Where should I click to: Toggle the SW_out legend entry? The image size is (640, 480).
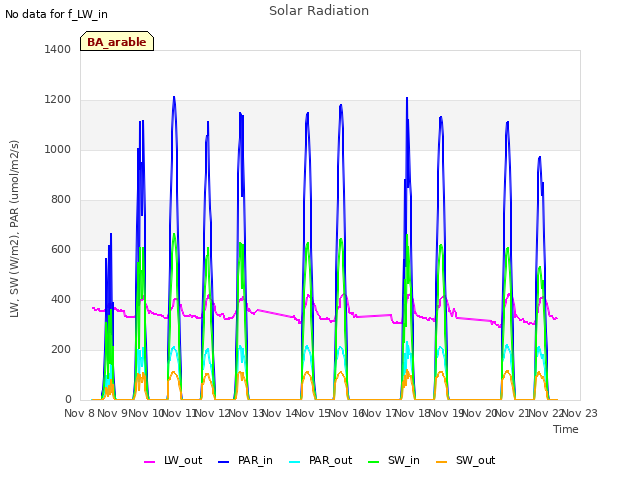[x=466, y=460]
